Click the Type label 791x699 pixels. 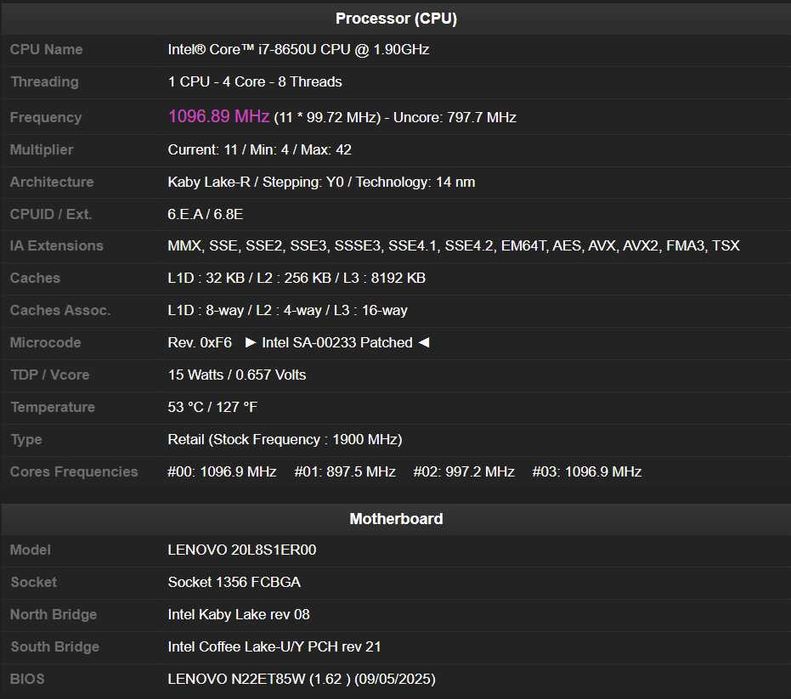tap(26, 440)
